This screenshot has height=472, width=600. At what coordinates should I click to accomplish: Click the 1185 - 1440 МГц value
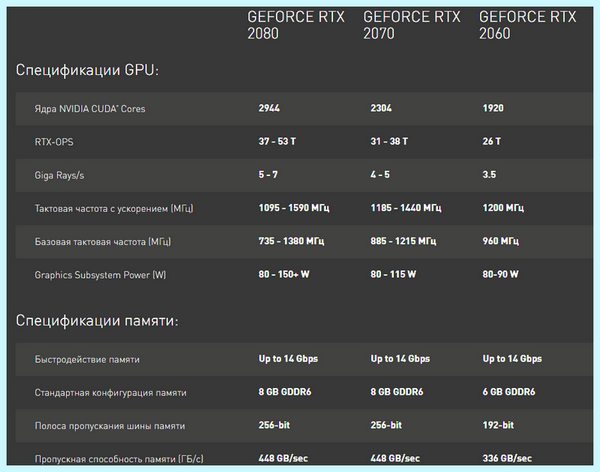[x=406, y=208]
